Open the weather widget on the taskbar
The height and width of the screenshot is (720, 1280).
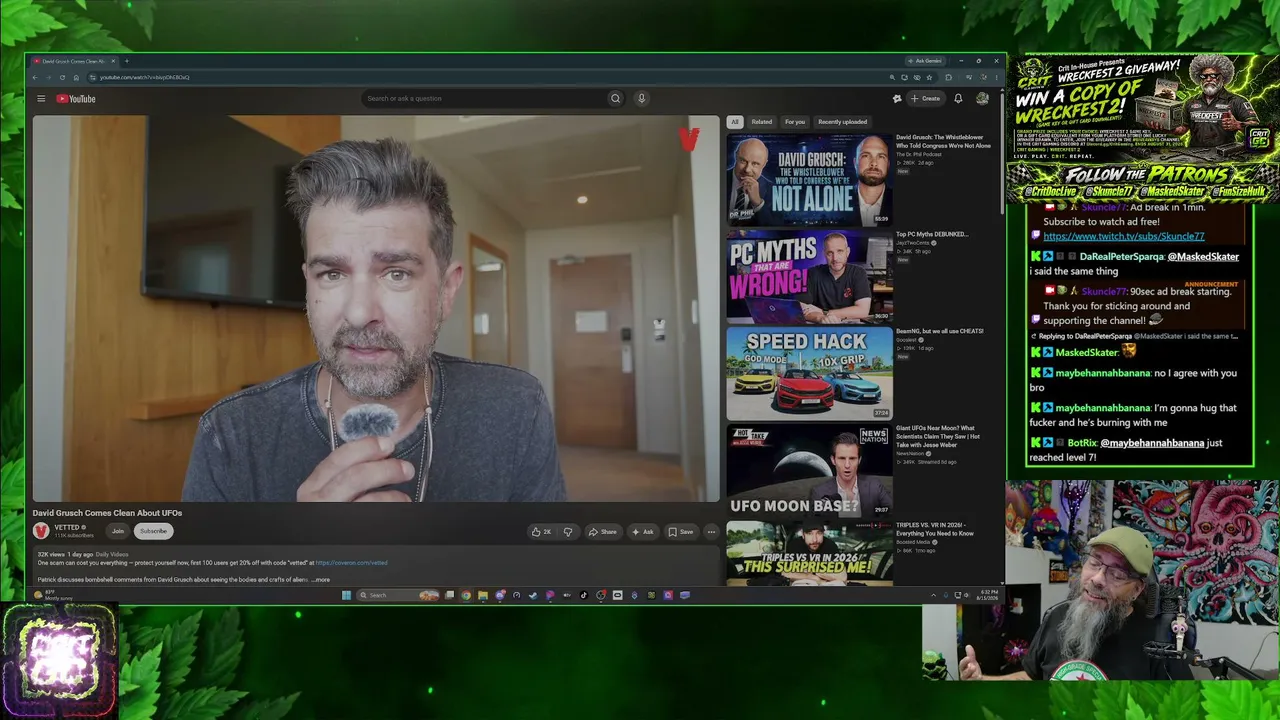[x=54, y=595]
